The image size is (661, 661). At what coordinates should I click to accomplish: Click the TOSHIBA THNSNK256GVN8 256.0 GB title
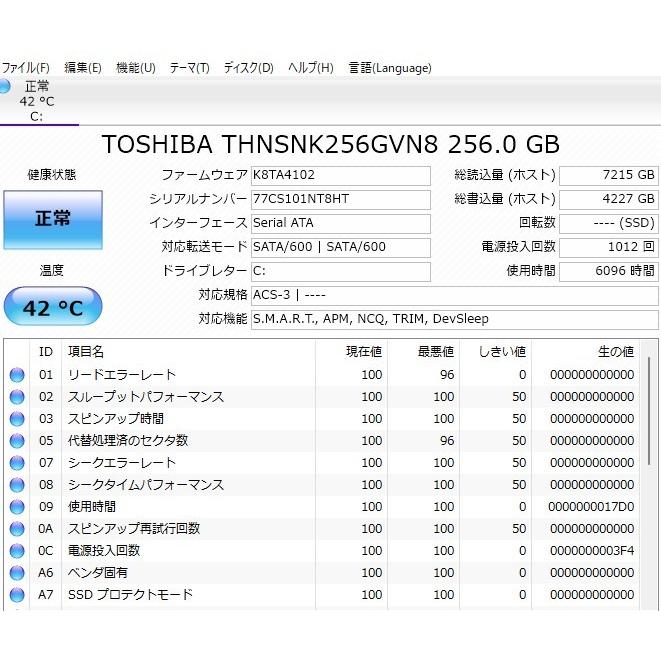tap(330, 144)
